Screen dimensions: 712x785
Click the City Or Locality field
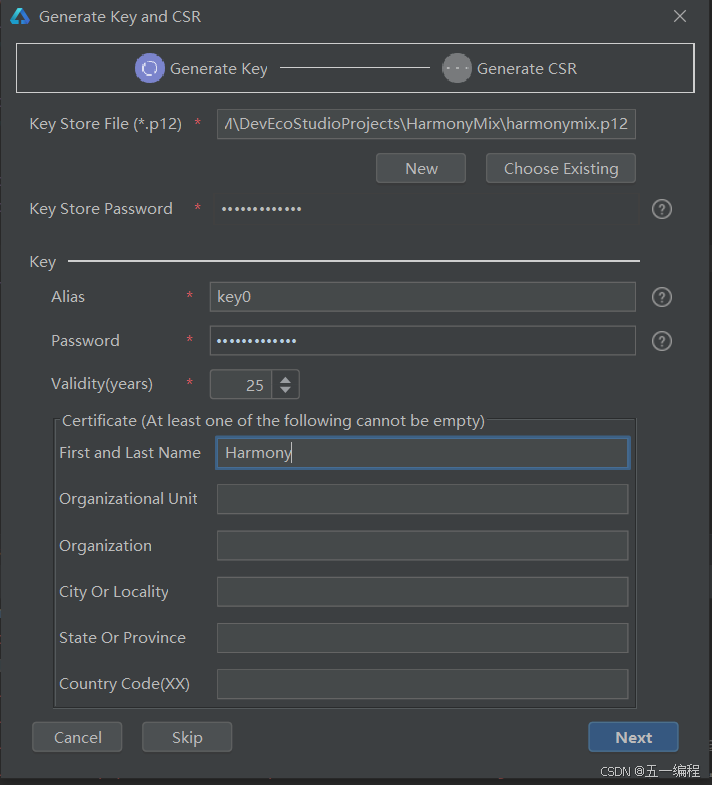coord(423,592)
